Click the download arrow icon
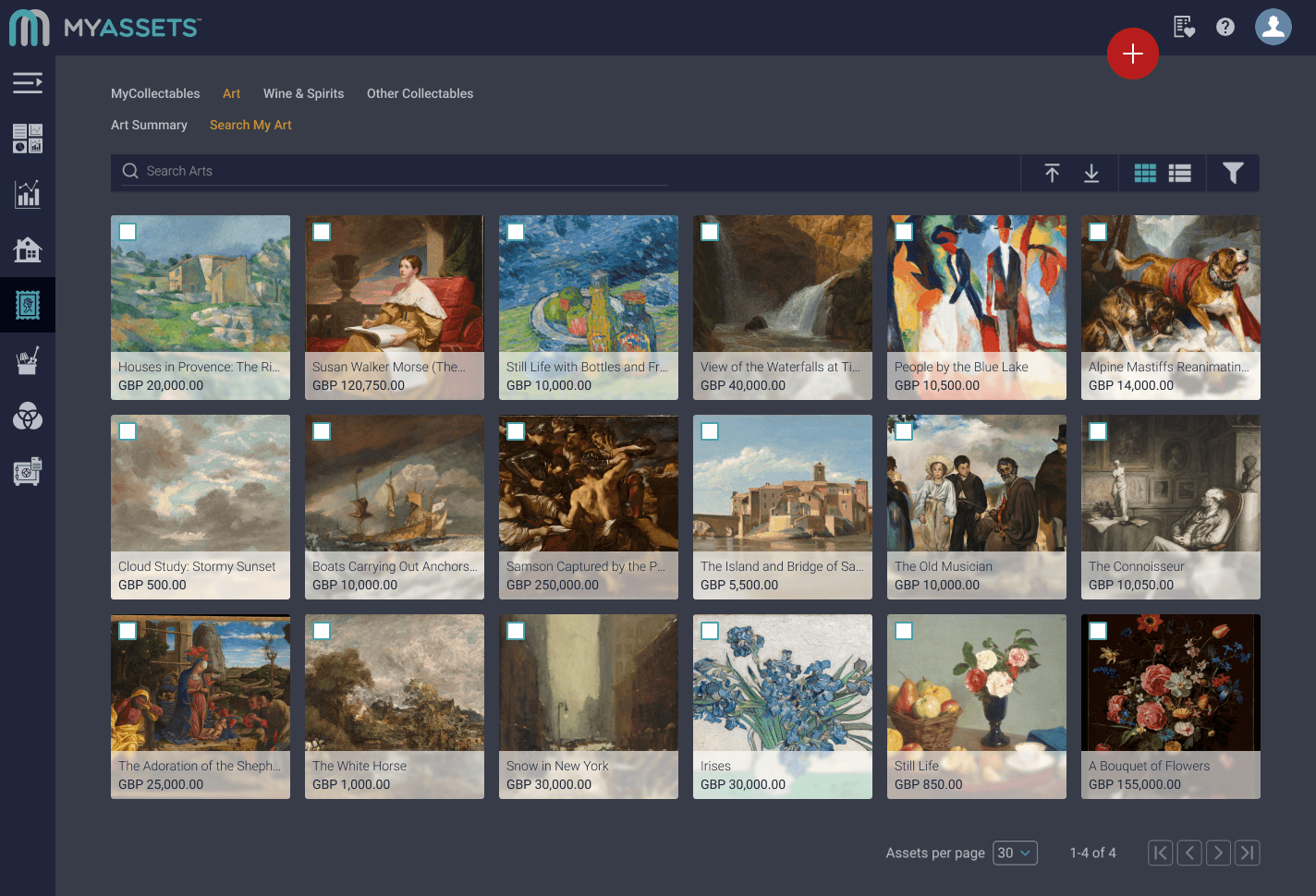 coord(1091,173)
